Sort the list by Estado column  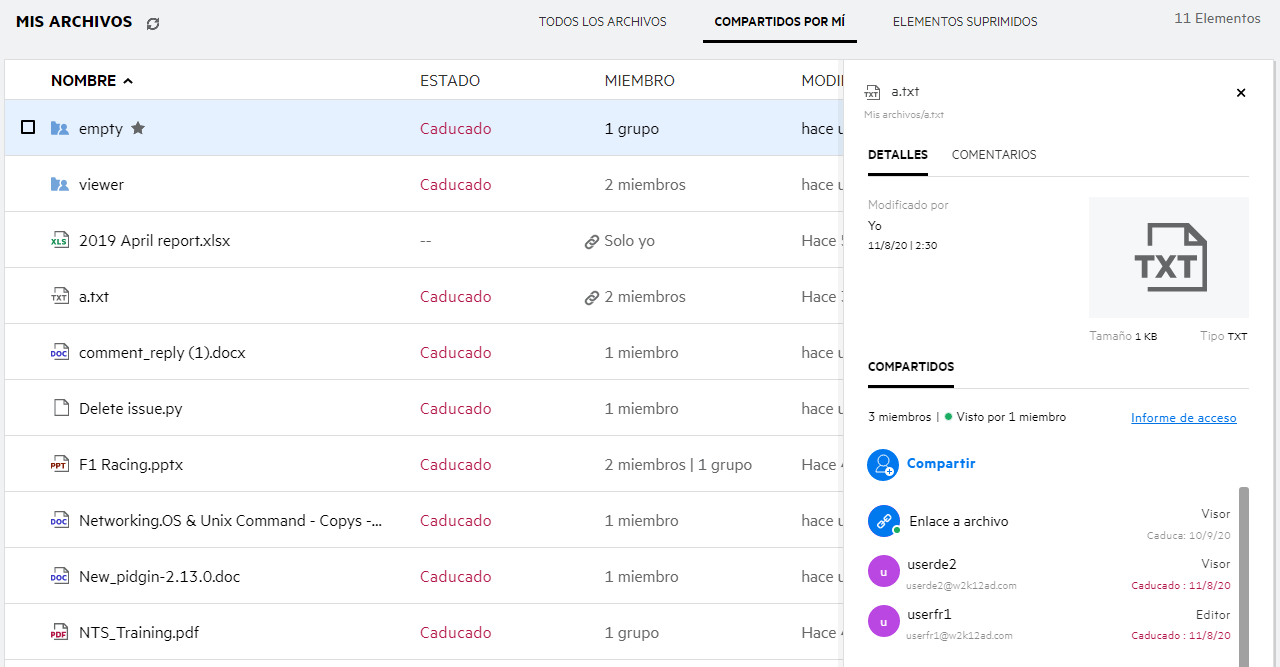tap(449, 81)
